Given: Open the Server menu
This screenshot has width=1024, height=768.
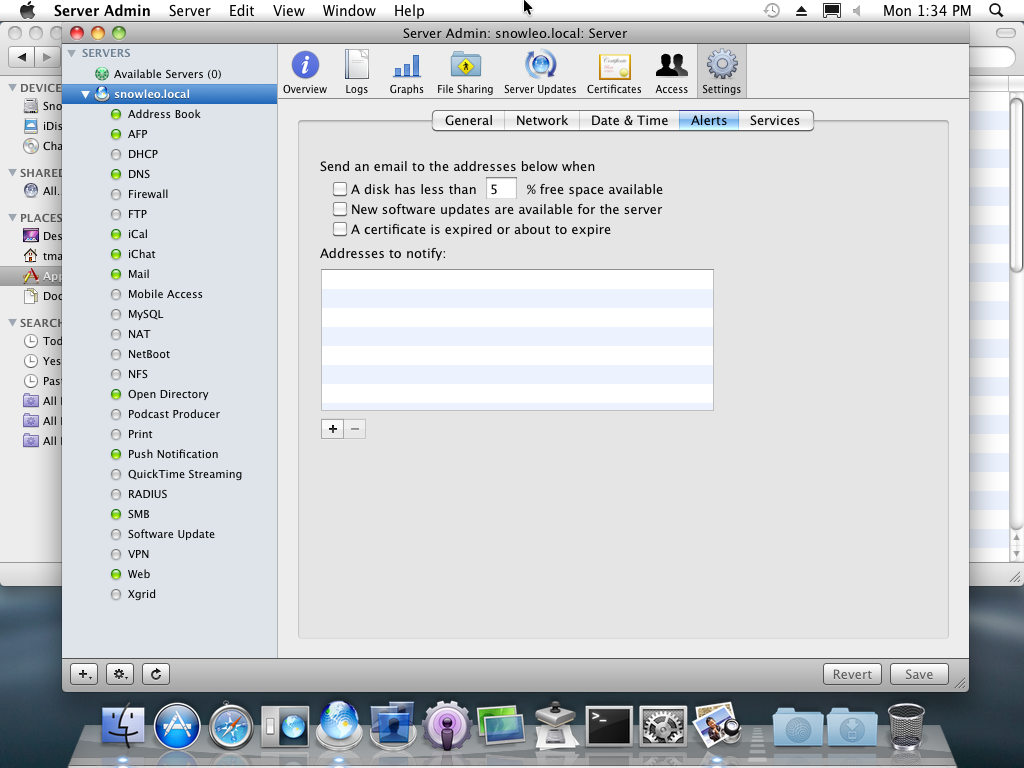Looking at the screenshot, I should point(189,10).
